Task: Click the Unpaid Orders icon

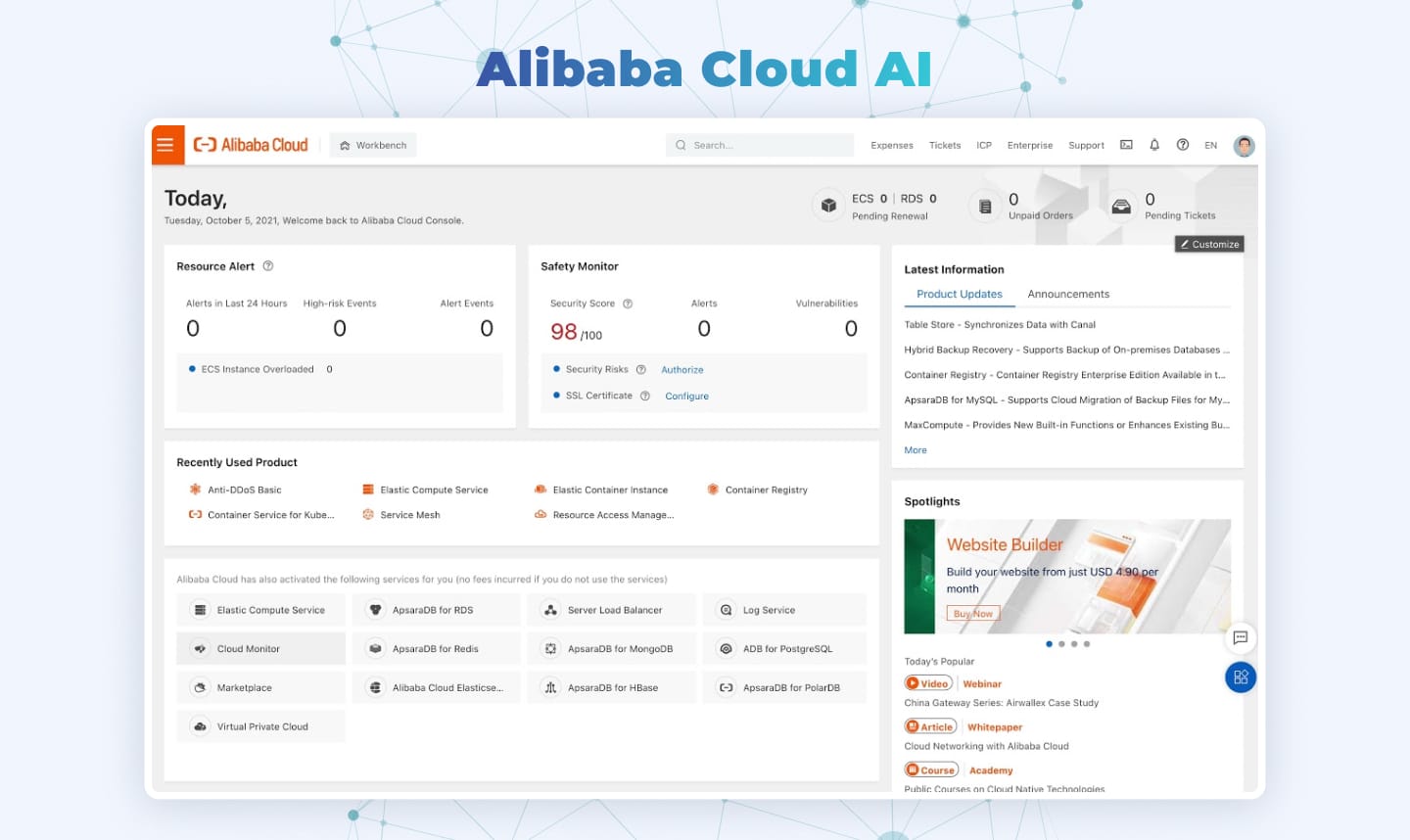Action: pyautogui.click(x=985, y=206)
